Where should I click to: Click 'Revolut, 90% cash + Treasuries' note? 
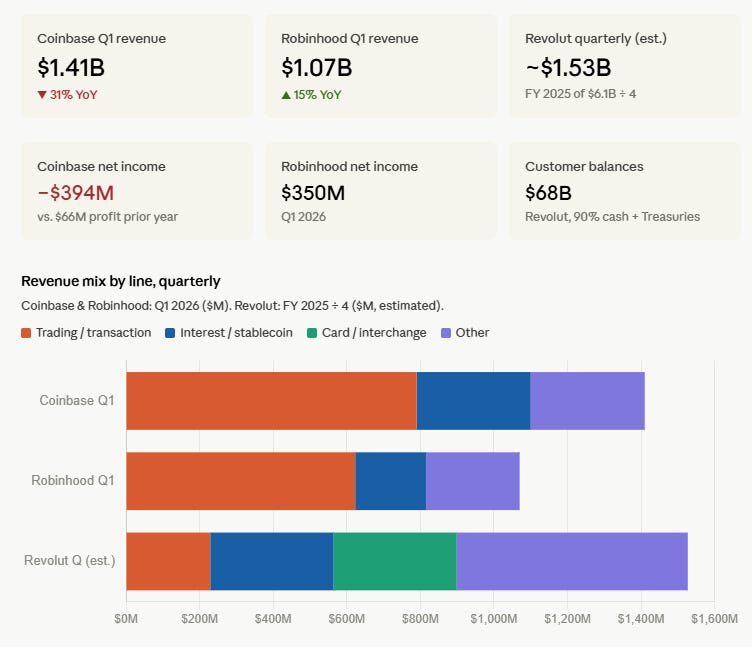pos(612,217)
